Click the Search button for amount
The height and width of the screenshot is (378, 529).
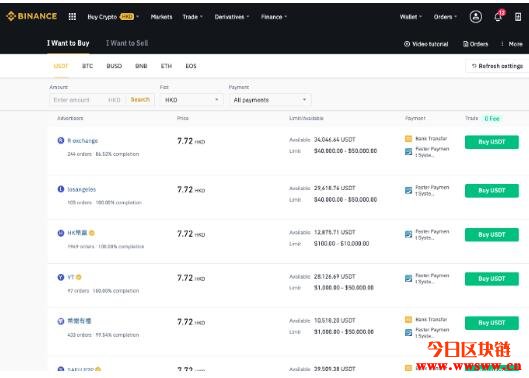[140, 100]
